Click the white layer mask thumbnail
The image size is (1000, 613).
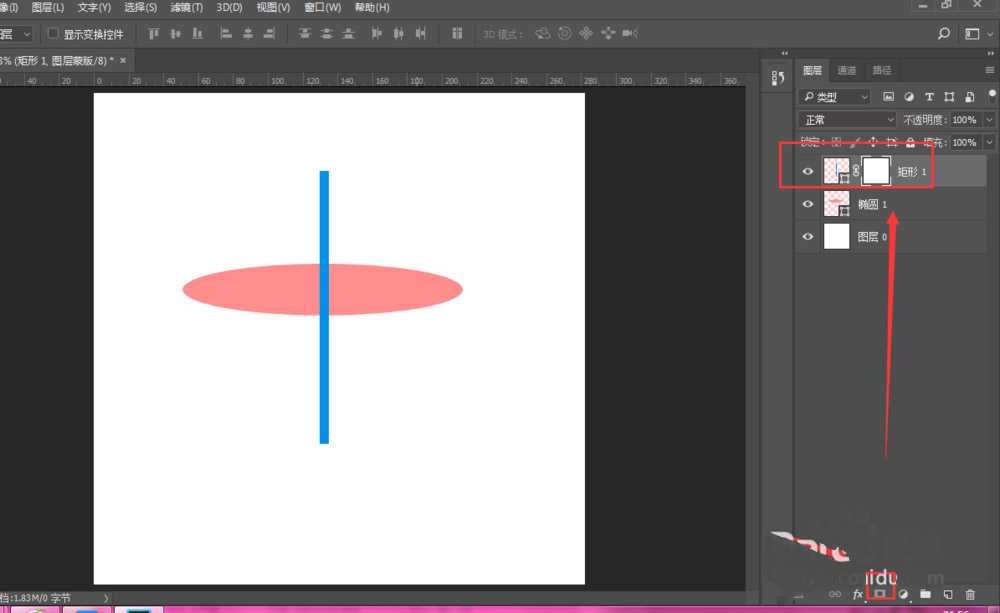click(x=876, y=171)
